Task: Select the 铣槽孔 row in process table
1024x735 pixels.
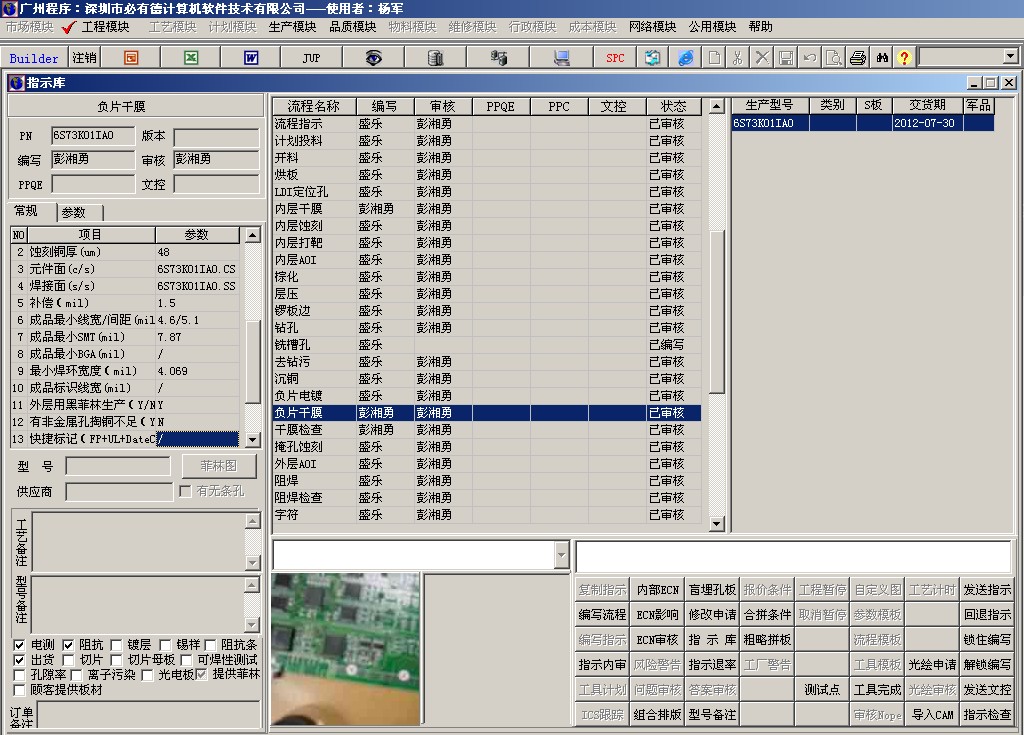Action: [x=487, y=344]
